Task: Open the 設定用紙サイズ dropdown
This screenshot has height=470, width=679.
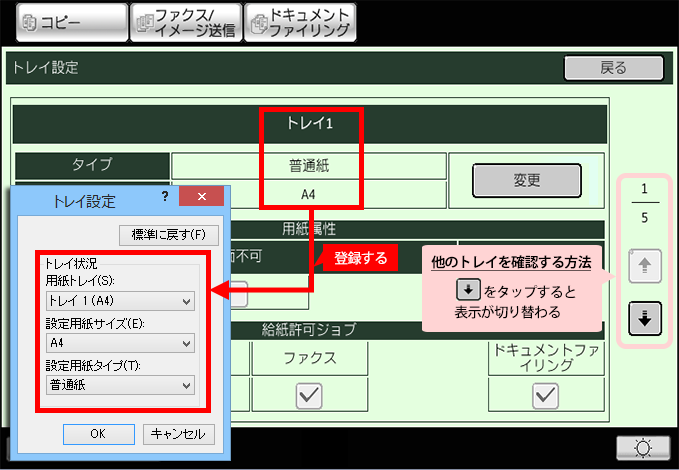Action: pos(120,343)
